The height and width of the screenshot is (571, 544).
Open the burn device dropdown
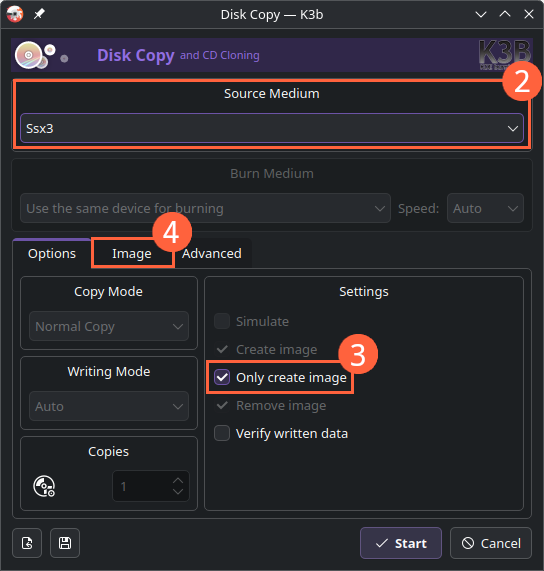(x=205, y=208)
